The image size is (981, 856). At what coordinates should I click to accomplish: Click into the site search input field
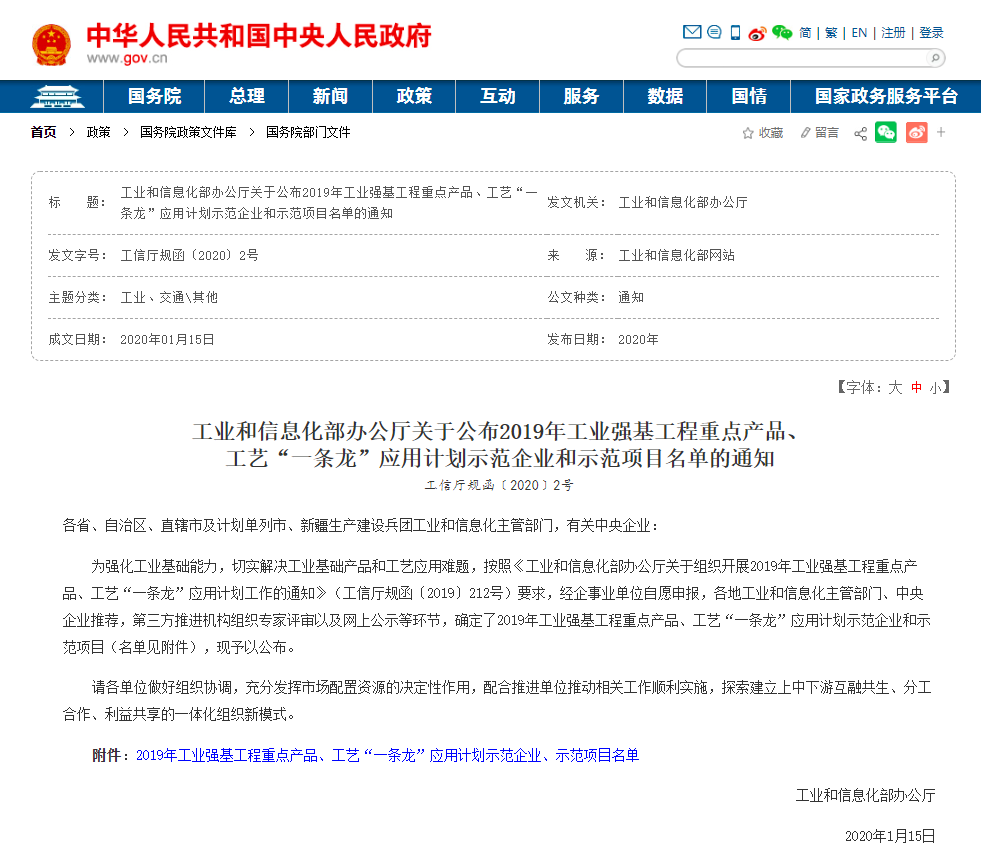pos(800,58)
